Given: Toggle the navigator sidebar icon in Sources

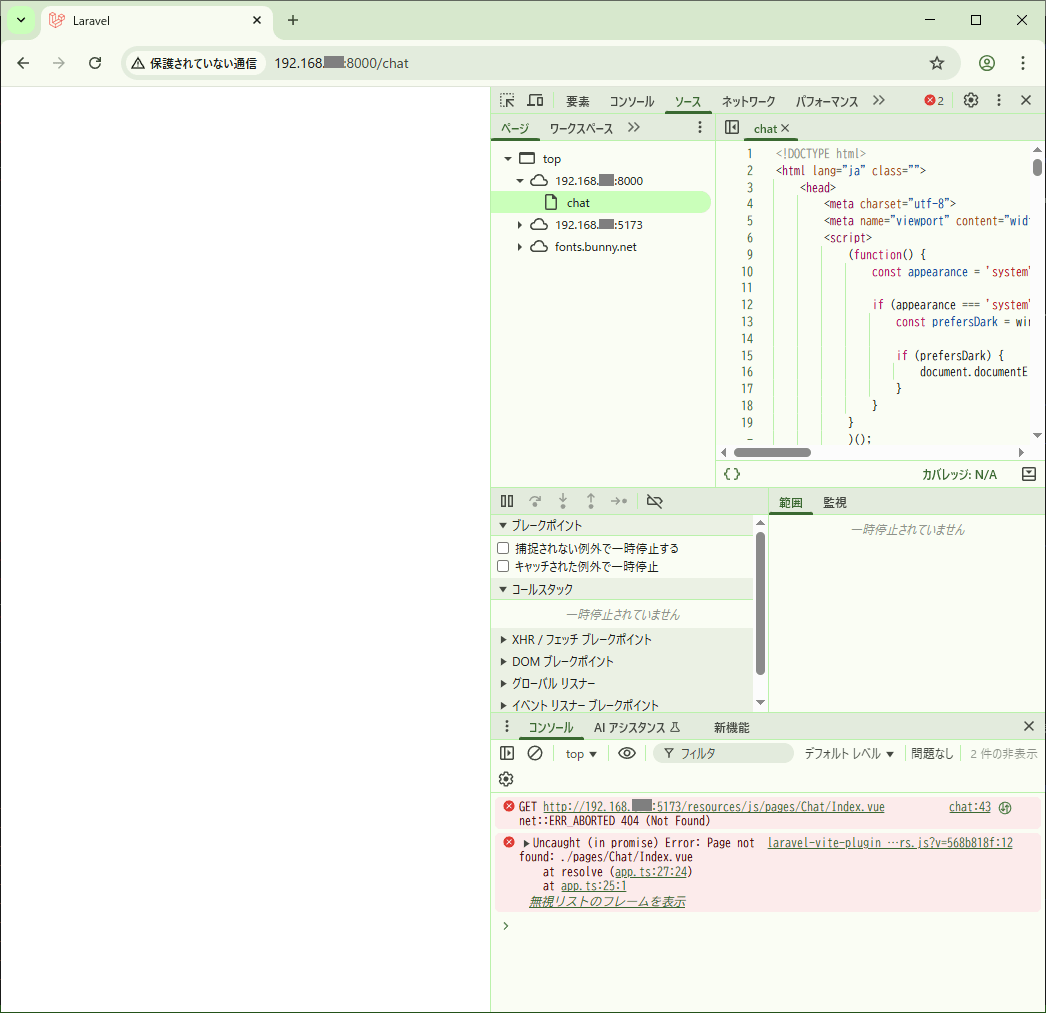Looking at the screenshot, I should point(732,127).
